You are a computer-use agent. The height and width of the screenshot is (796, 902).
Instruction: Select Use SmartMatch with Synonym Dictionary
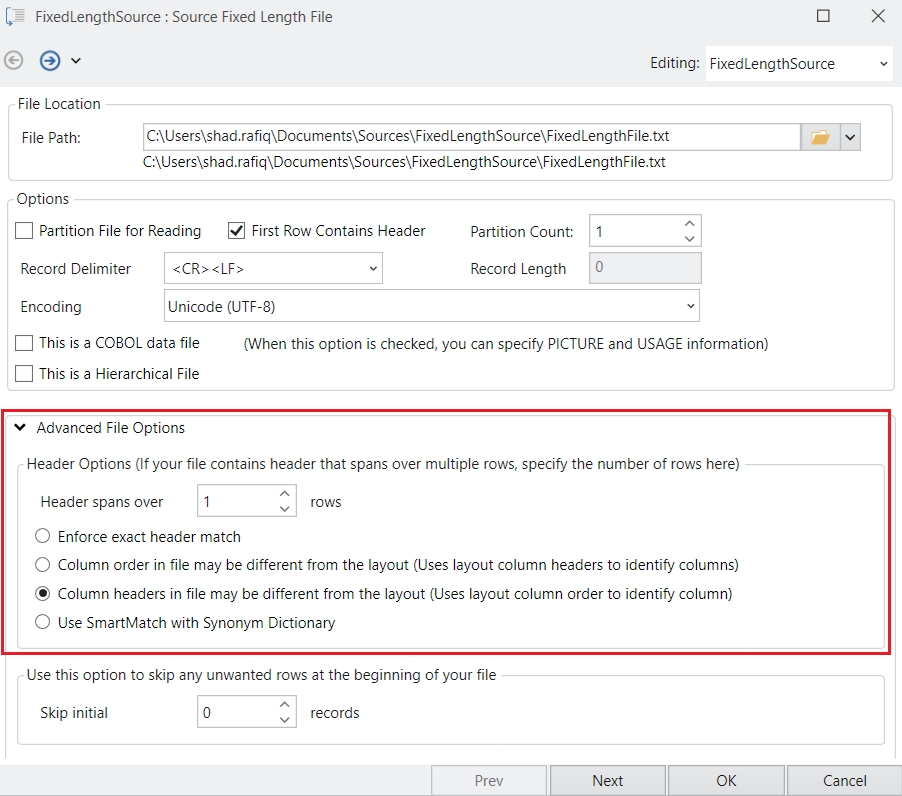(43, 622)
